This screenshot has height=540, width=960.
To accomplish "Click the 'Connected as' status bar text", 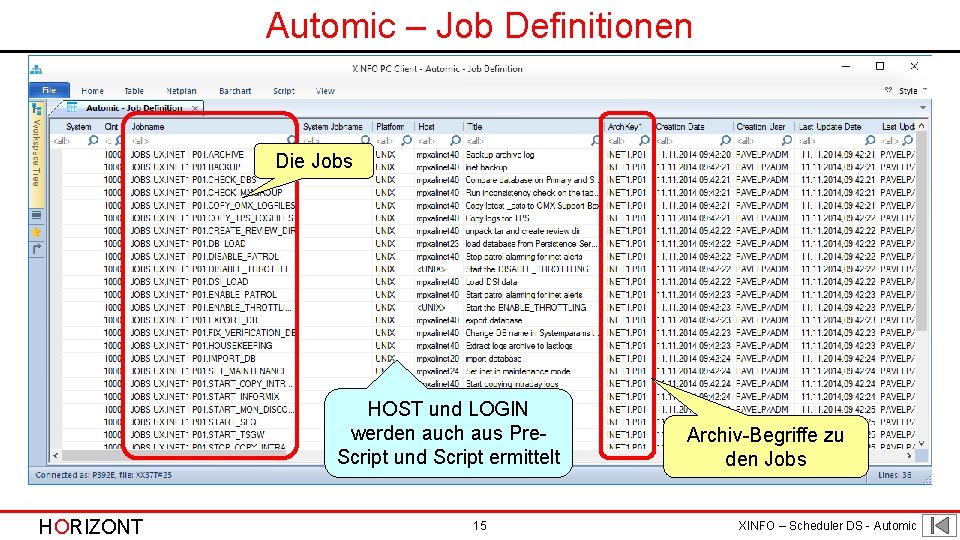I will [x=103, y=475].
